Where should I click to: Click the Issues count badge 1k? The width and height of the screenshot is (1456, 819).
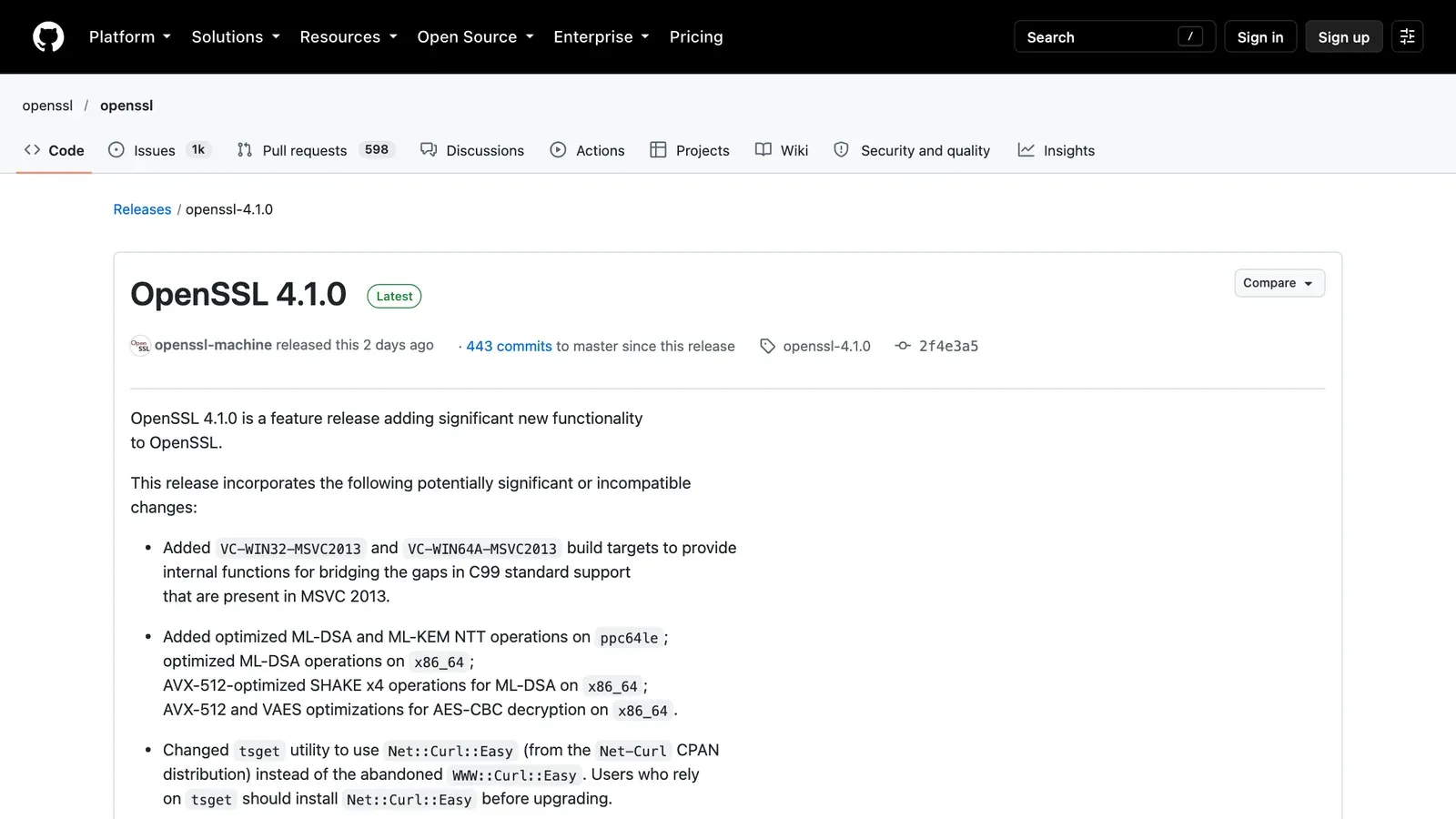tap(198, 150)
